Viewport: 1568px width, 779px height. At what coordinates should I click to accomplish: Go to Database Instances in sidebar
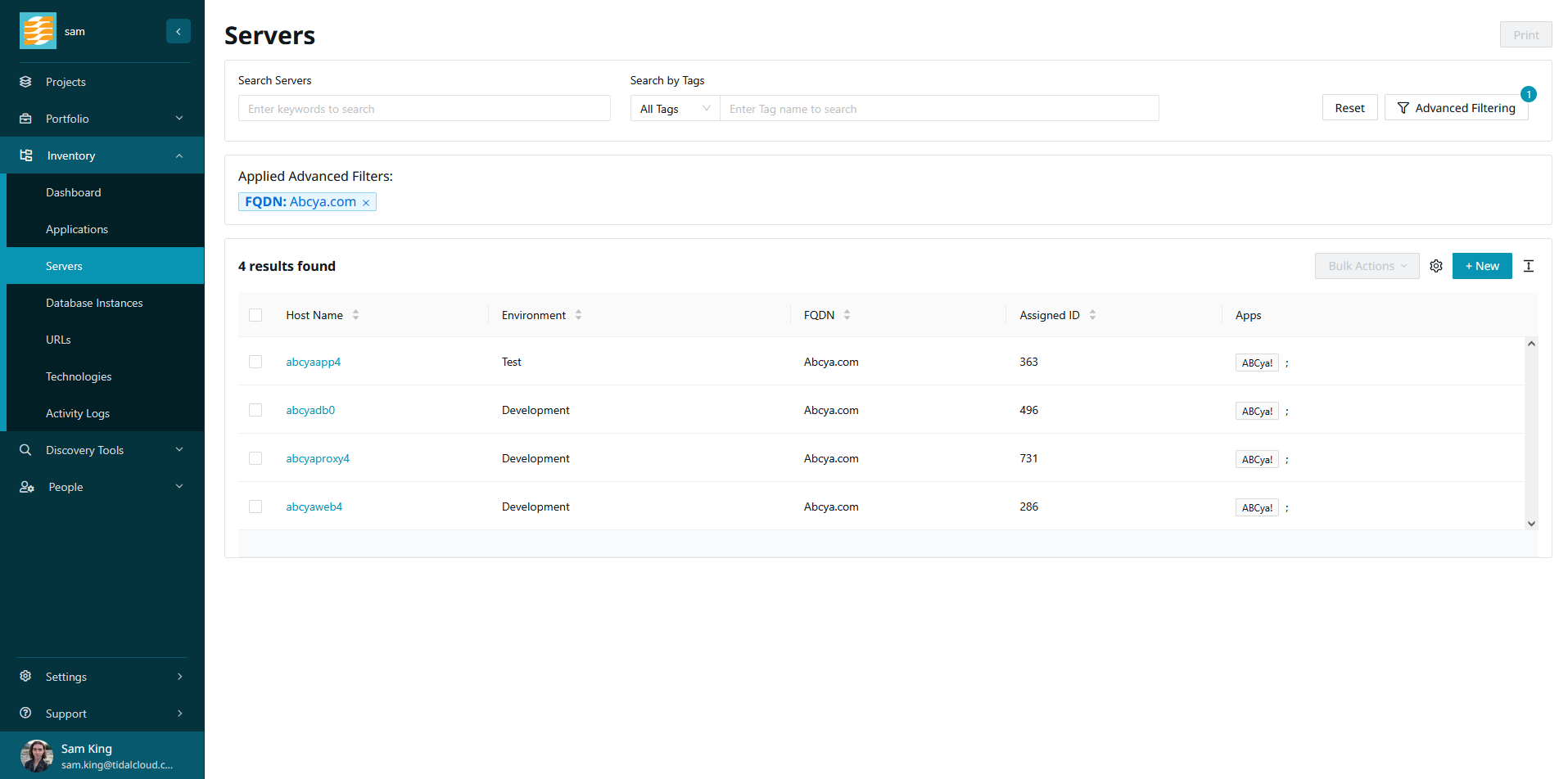94,303
